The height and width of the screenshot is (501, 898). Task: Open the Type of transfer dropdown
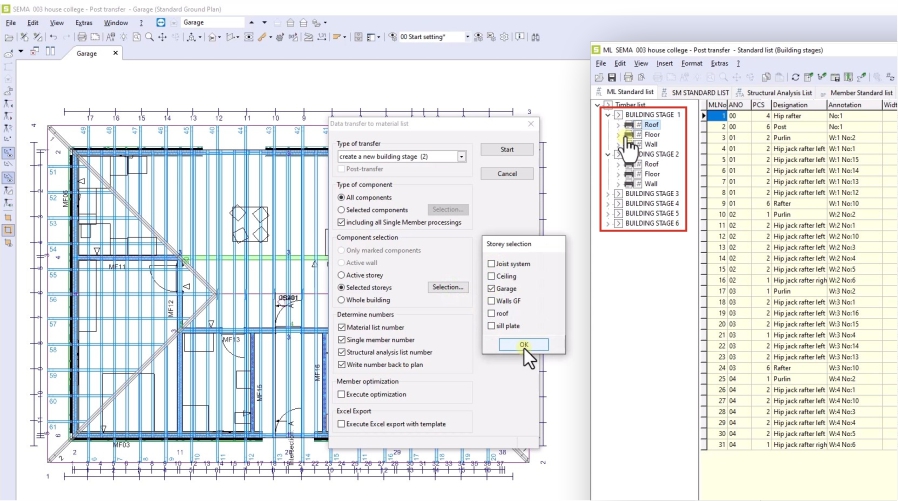coord(461,157)
